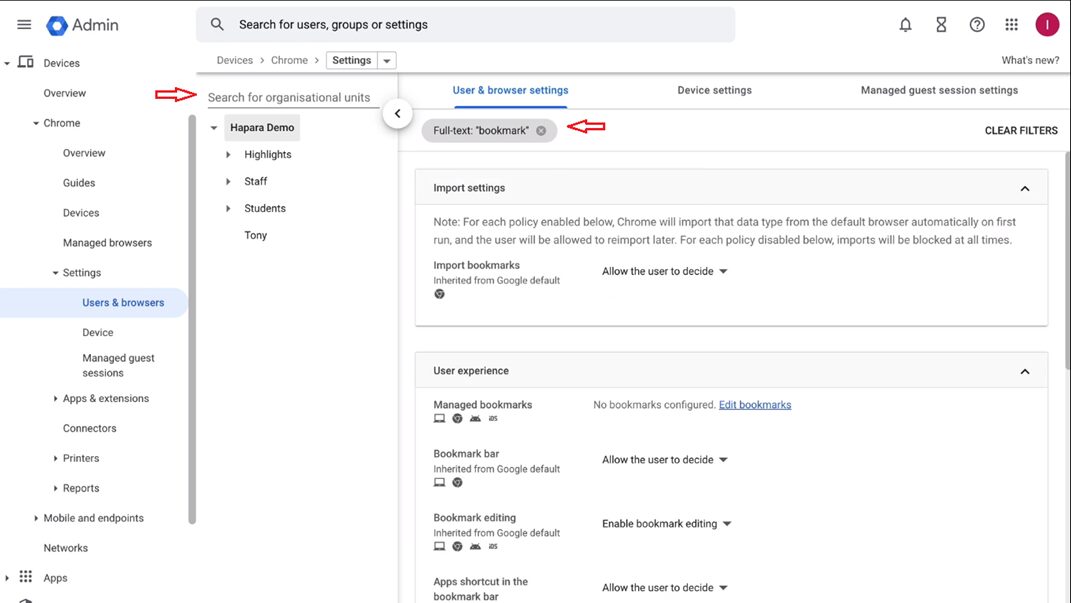The image size is (1071, 603).
Task: Open Guides in sidebar
Action: pos(79,183)
